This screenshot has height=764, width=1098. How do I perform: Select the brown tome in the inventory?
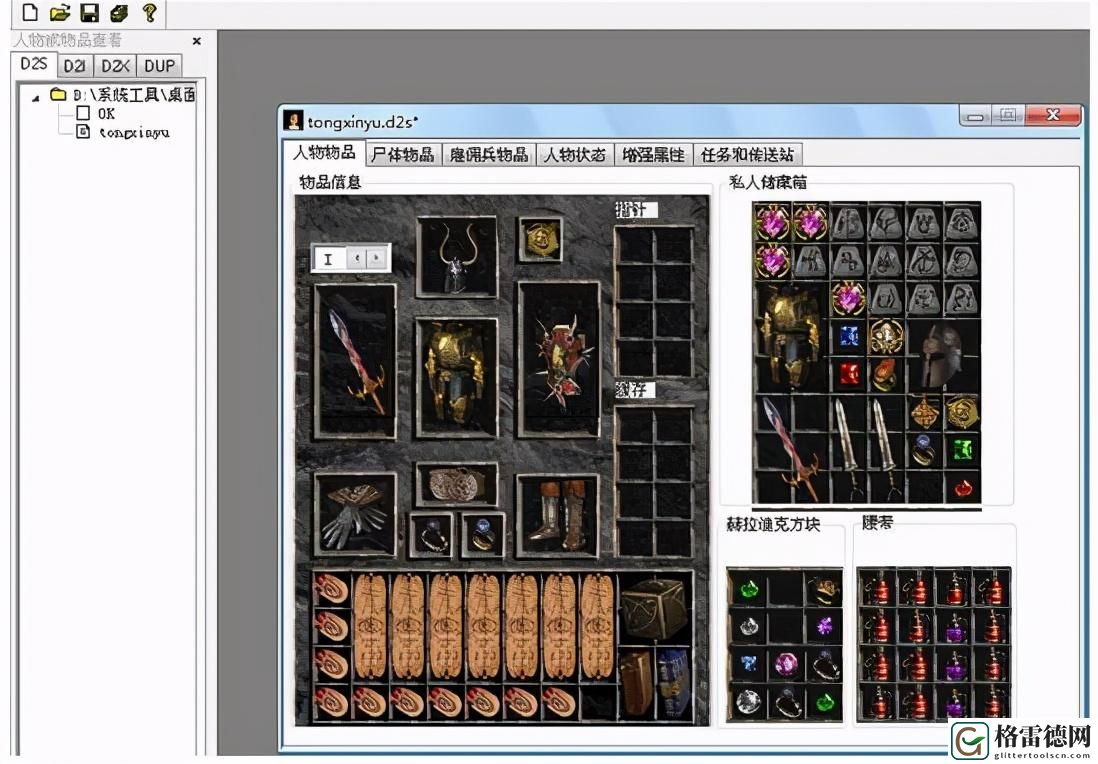[x=637, y=683]
